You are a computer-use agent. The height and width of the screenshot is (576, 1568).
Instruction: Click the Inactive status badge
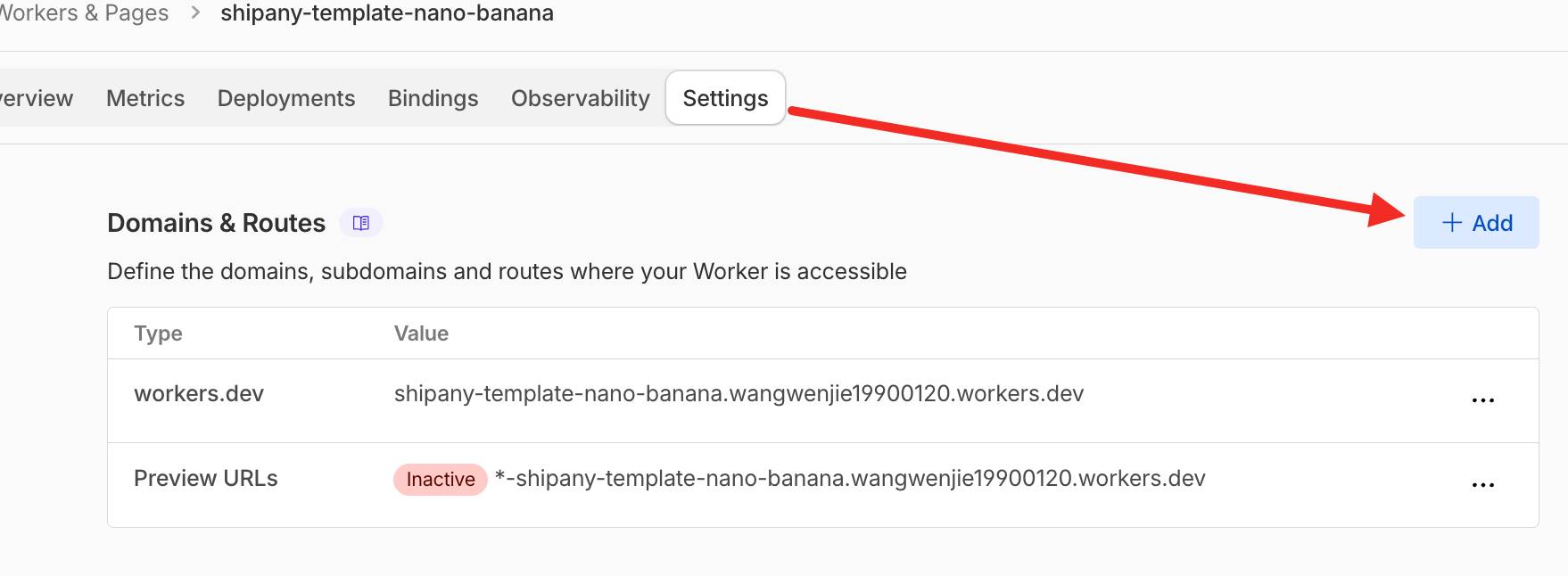click(x=441, y=479)
